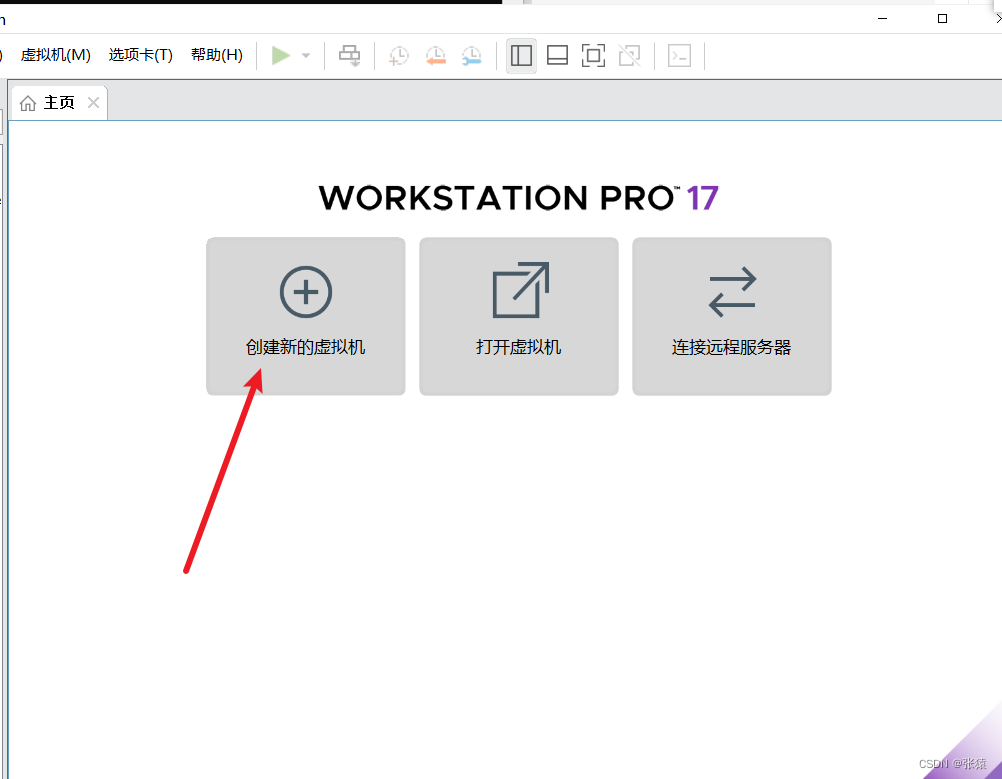Enter full screen mode icon
Screen dimensions: 1002x779
tap(594, 56)
